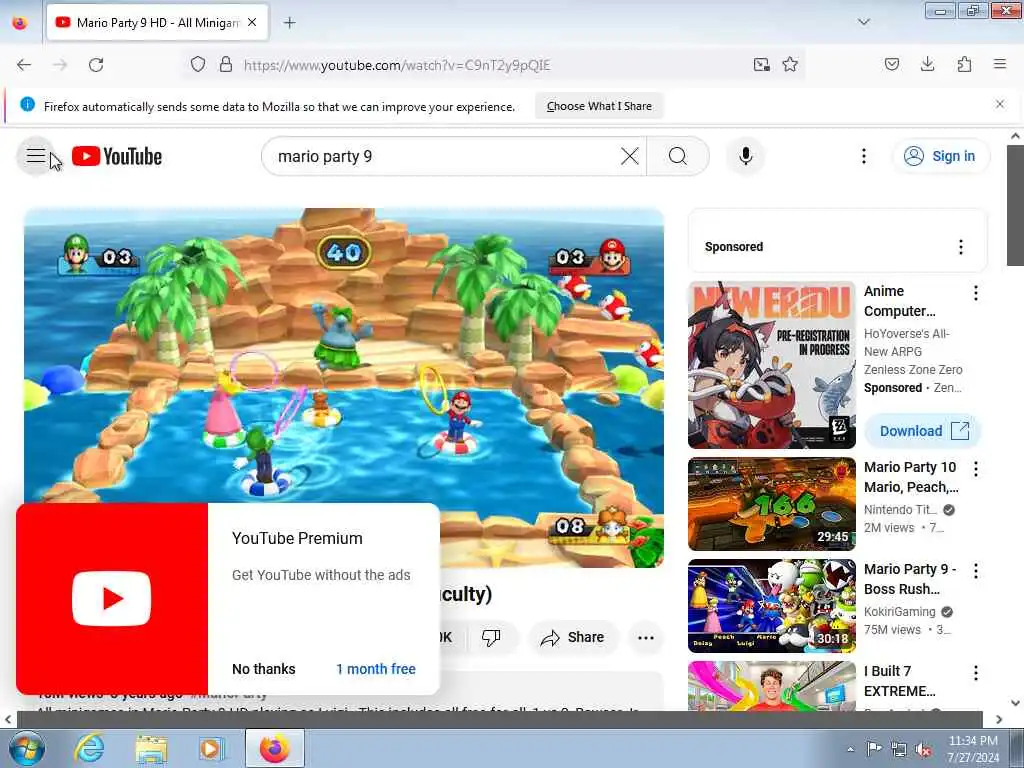Image resolution: width=1024 pixels, height=768 pixels.
Task: Click the Sign in button
Action: 941,156
